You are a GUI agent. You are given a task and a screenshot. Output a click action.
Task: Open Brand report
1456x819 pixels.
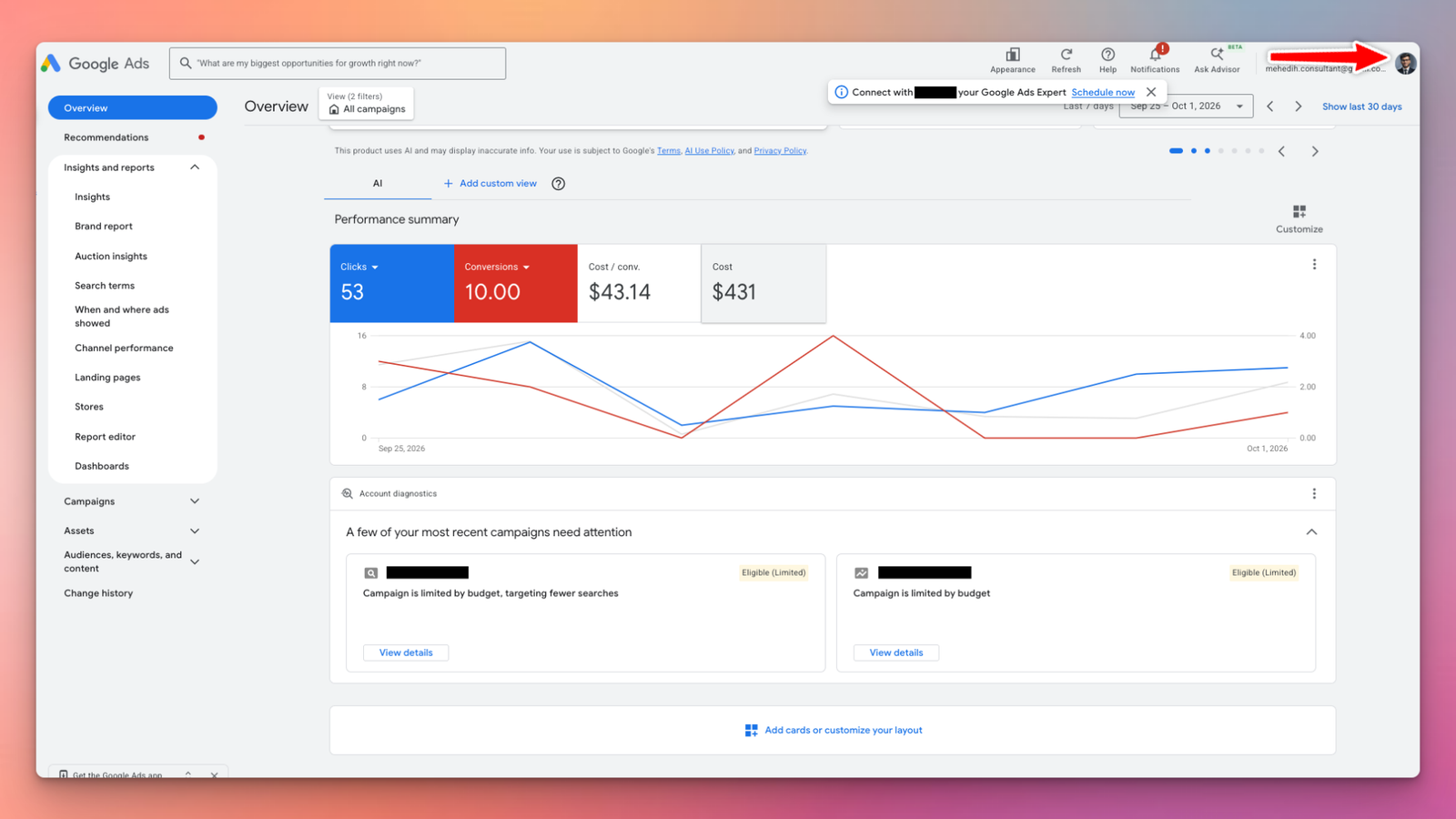tap(104, 227)
